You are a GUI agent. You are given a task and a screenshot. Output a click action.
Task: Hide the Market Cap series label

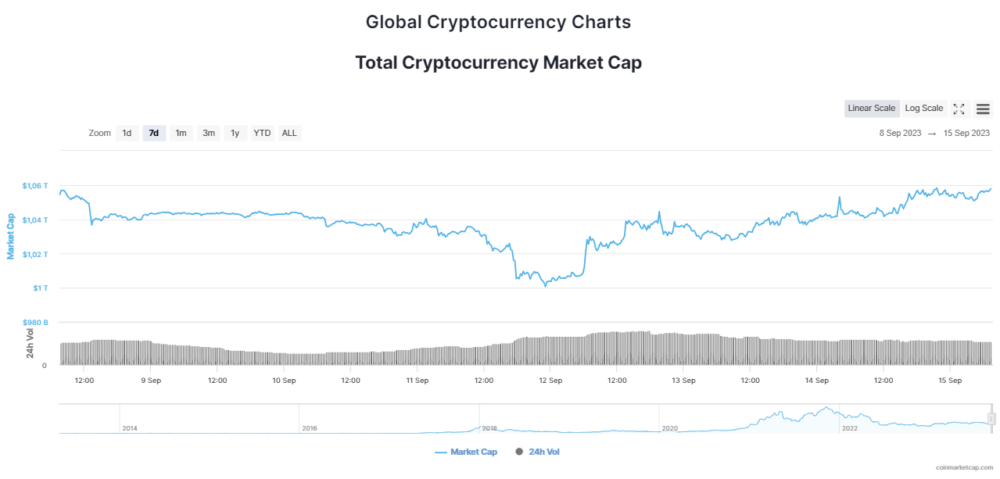pos(474,452)
